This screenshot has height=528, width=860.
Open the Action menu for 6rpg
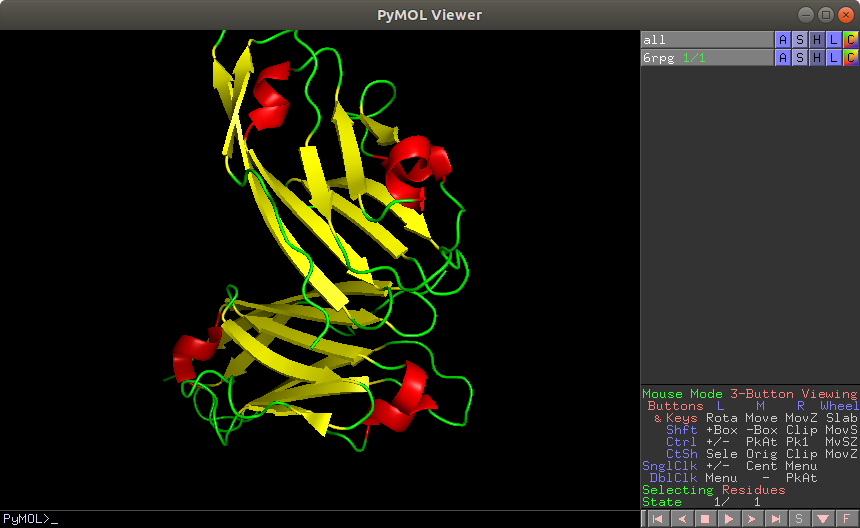tap(782, 58)
